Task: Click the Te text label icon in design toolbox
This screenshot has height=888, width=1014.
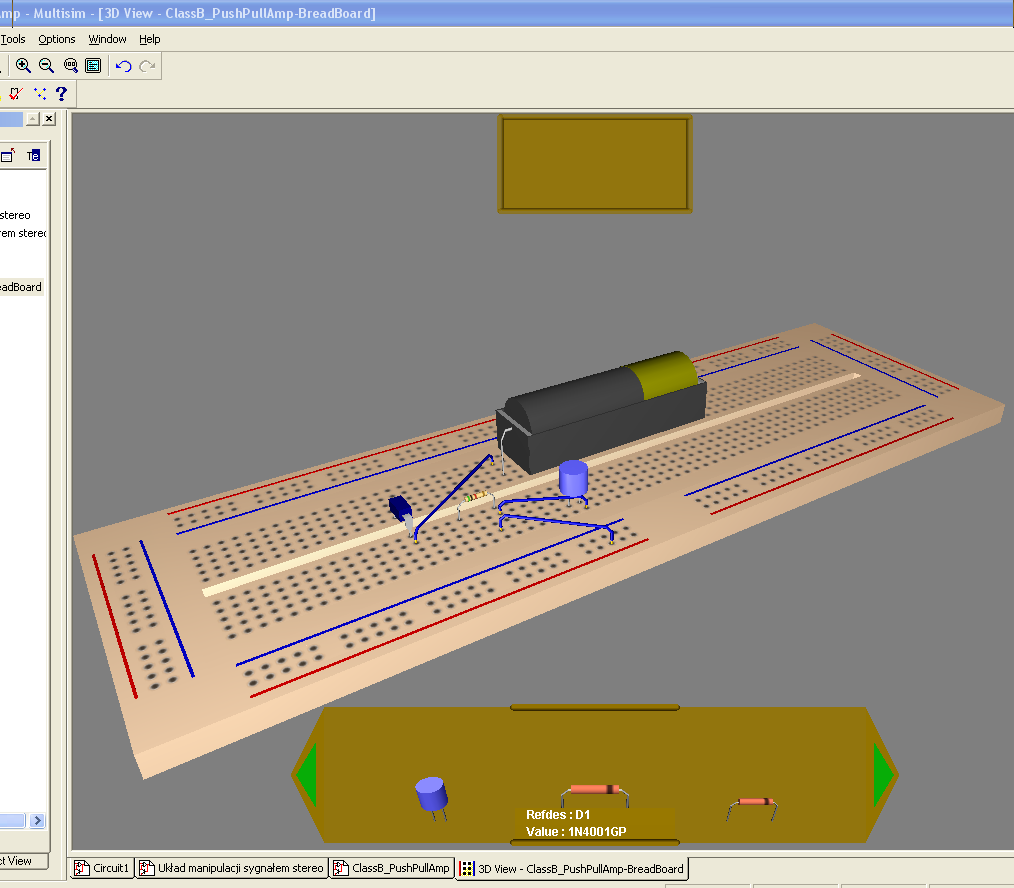Action: (33, 155)
